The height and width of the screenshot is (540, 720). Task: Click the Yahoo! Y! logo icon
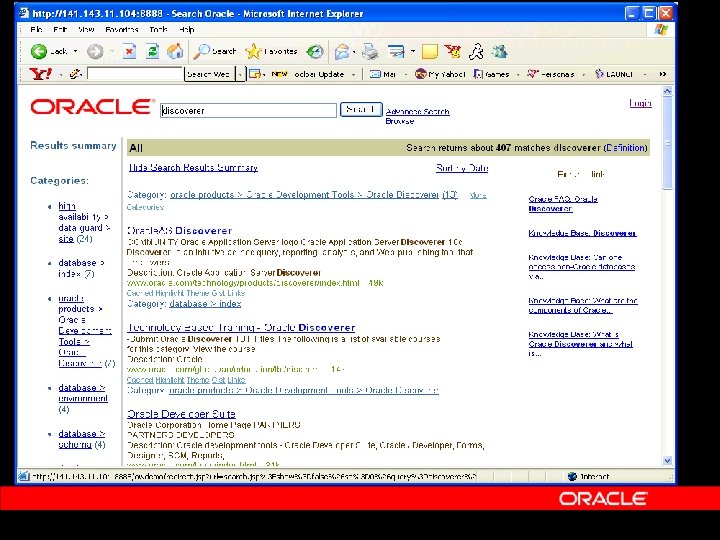pos(40,74)
